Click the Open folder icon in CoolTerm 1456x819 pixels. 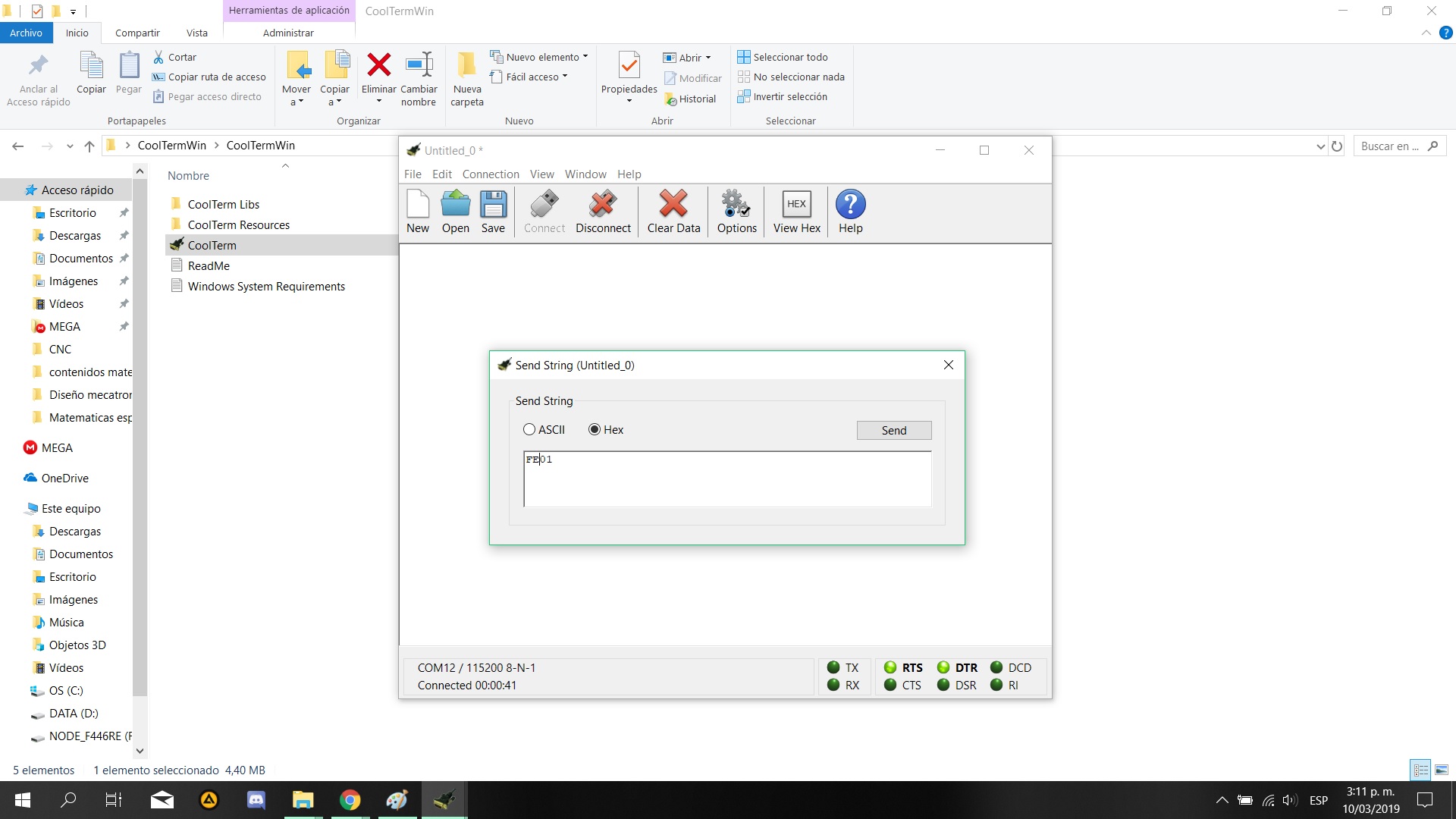click(x=455, y=205)
